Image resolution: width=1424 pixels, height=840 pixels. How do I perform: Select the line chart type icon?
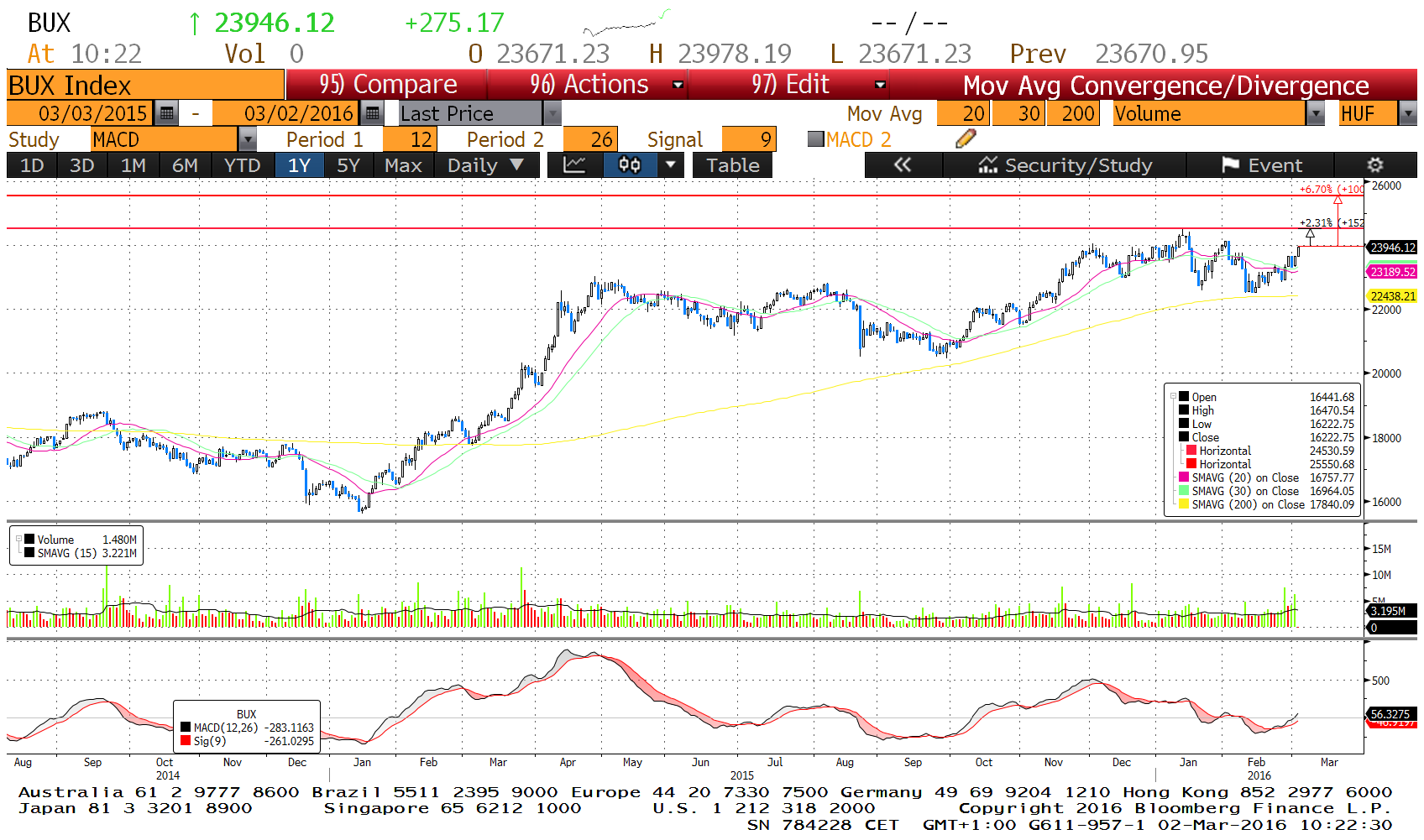click(x=575, y=165)
